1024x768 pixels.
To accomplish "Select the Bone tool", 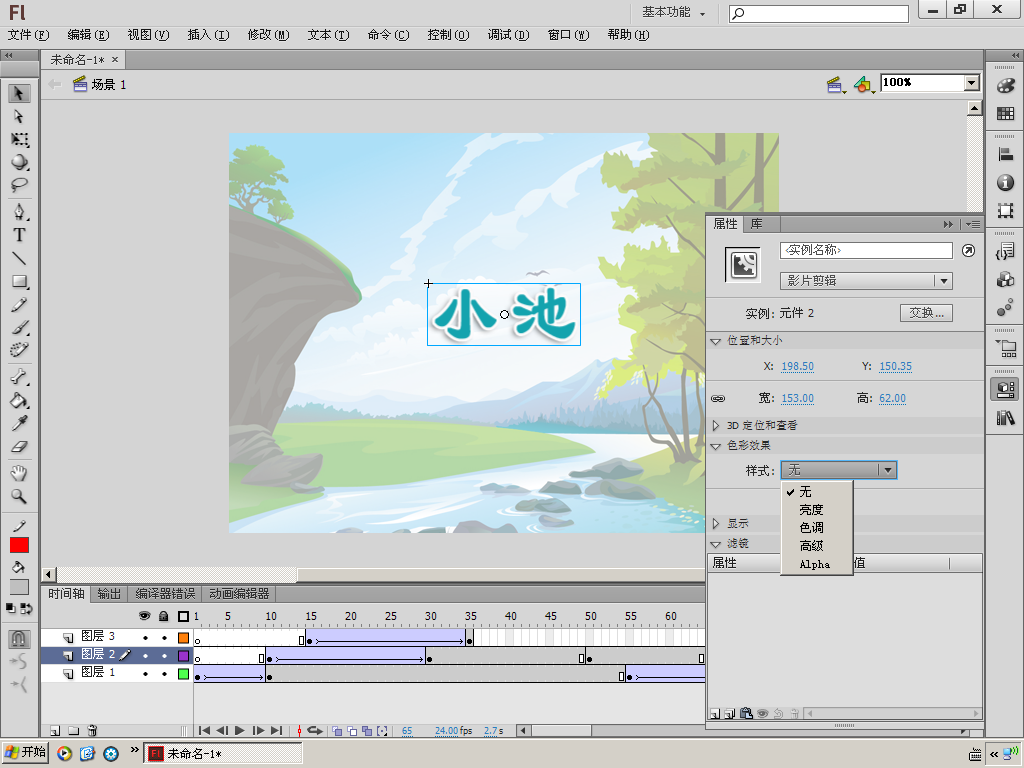I will (19, 377).
